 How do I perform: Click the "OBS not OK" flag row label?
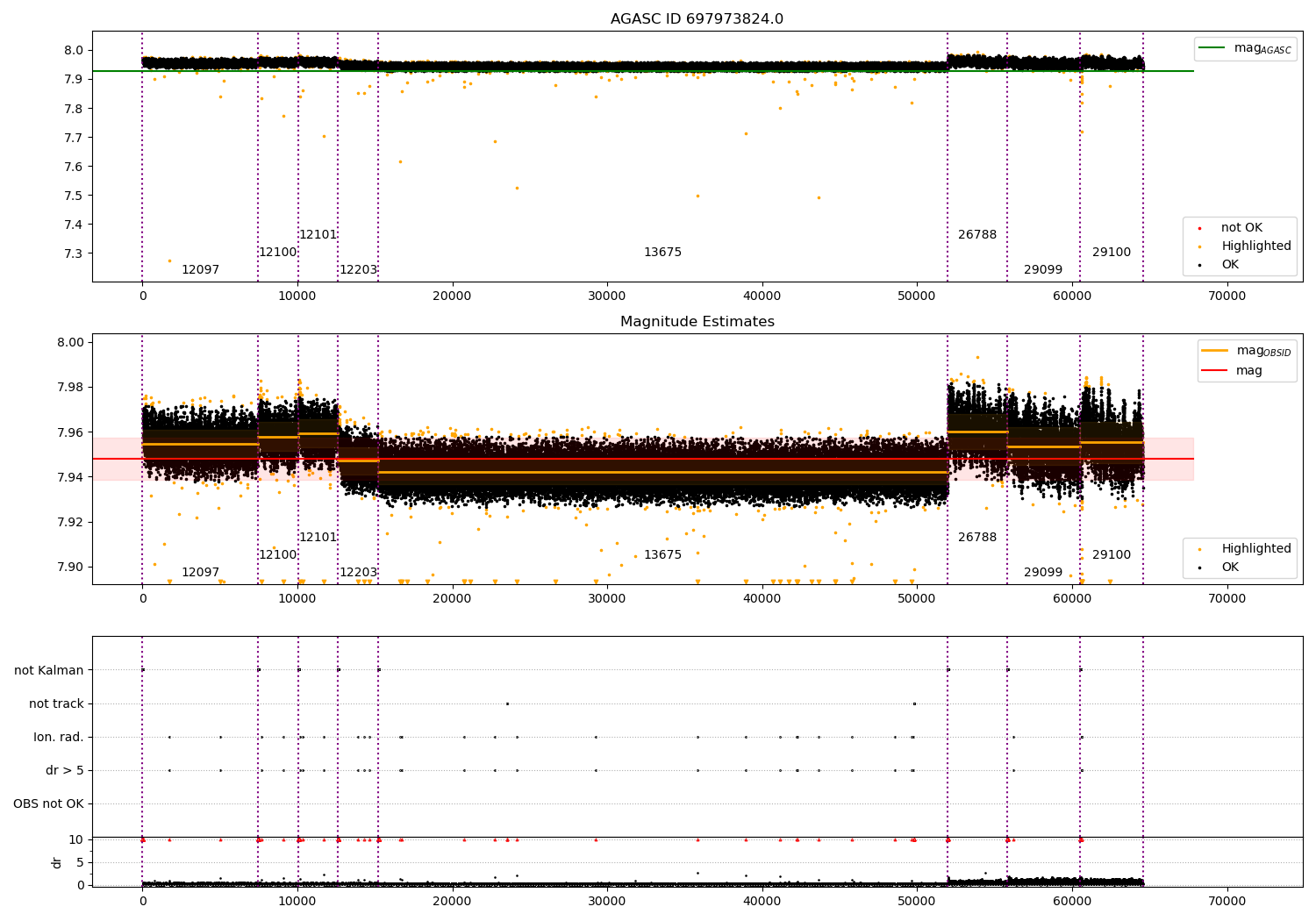click(48, 804)
